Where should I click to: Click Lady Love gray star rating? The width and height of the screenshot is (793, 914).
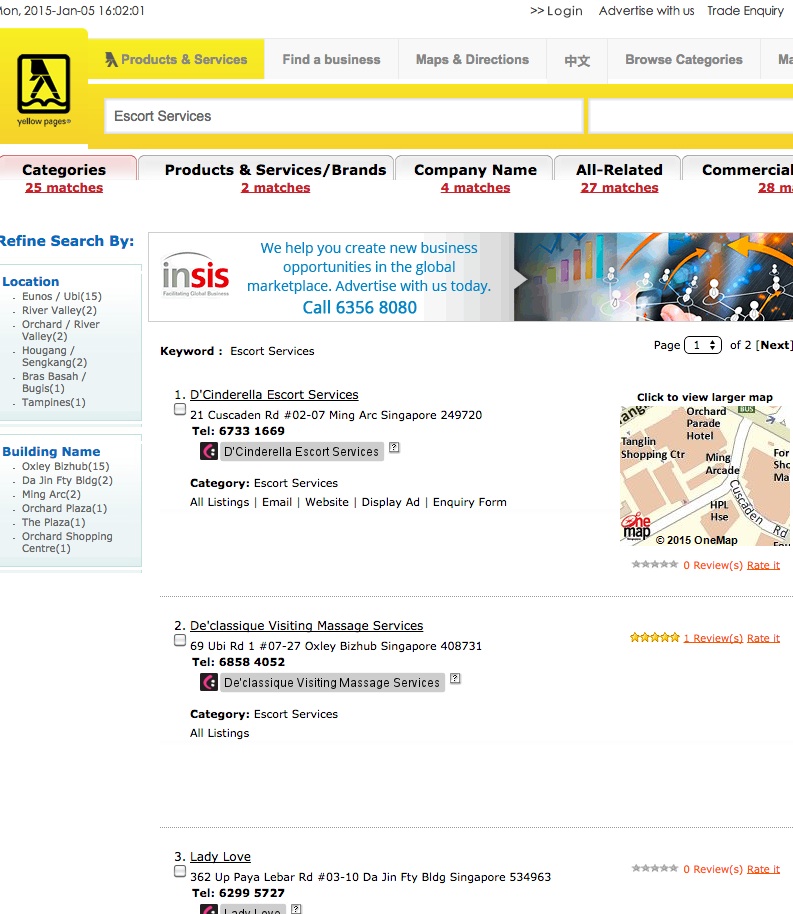pyautogui.click(x=655, y=869)
